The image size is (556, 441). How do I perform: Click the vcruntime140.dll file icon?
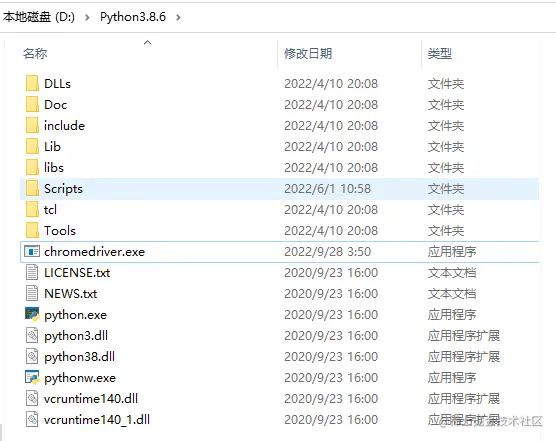click(x=32, y=398)
